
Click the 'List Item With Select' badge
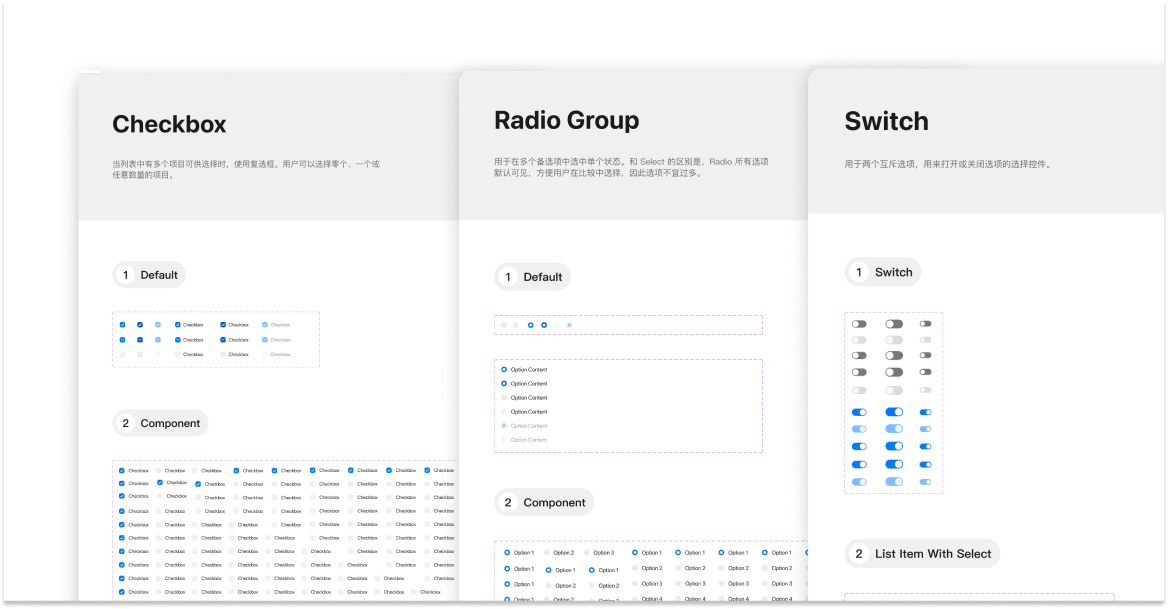922,553
